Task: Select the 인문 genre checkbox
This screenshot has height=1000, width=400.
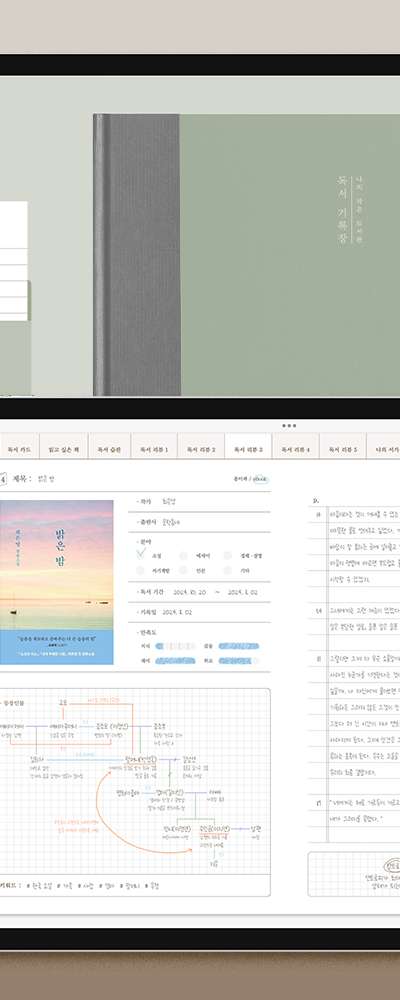Action: point(184,572)
